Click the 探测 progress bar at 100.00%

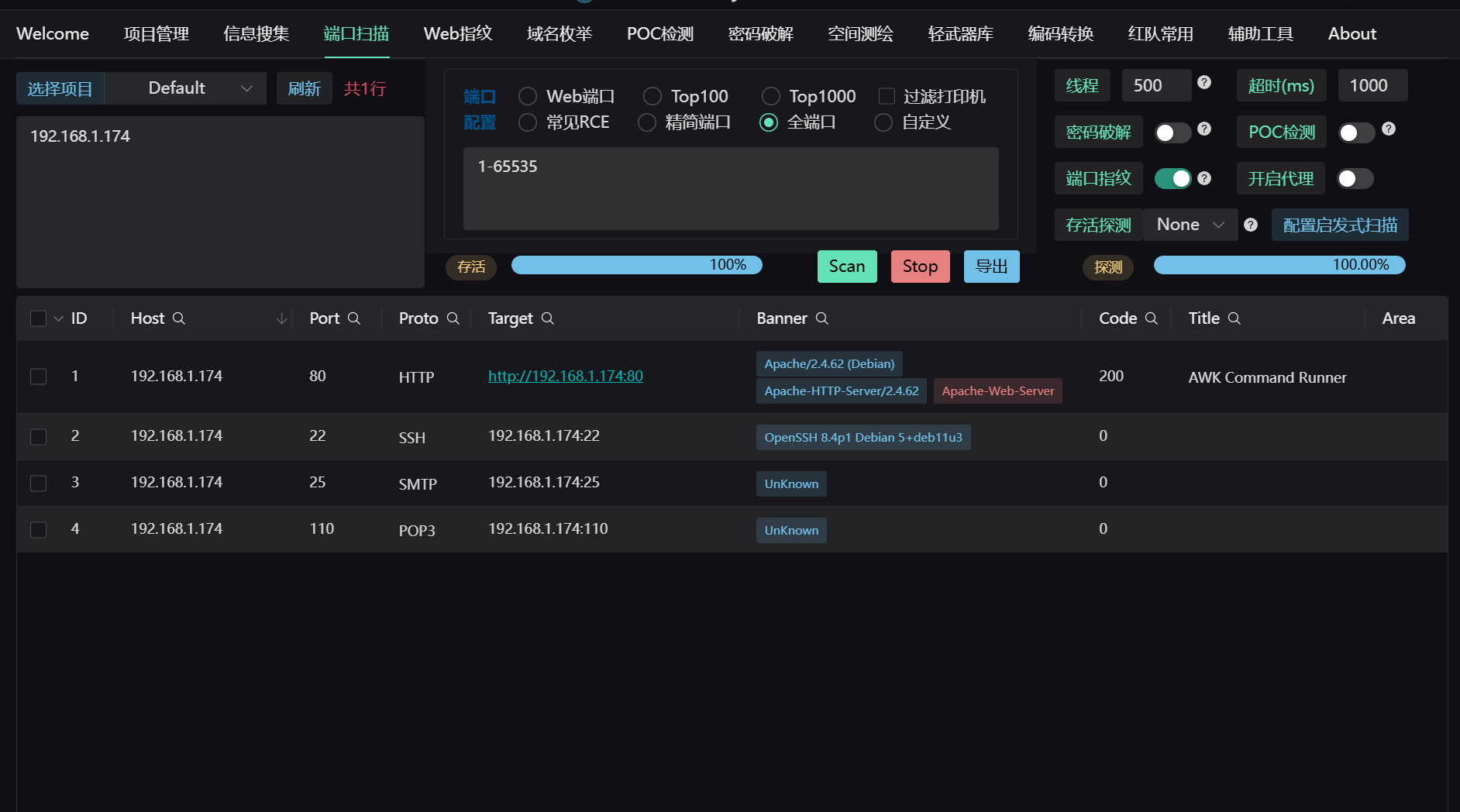tap(1279, 265)
